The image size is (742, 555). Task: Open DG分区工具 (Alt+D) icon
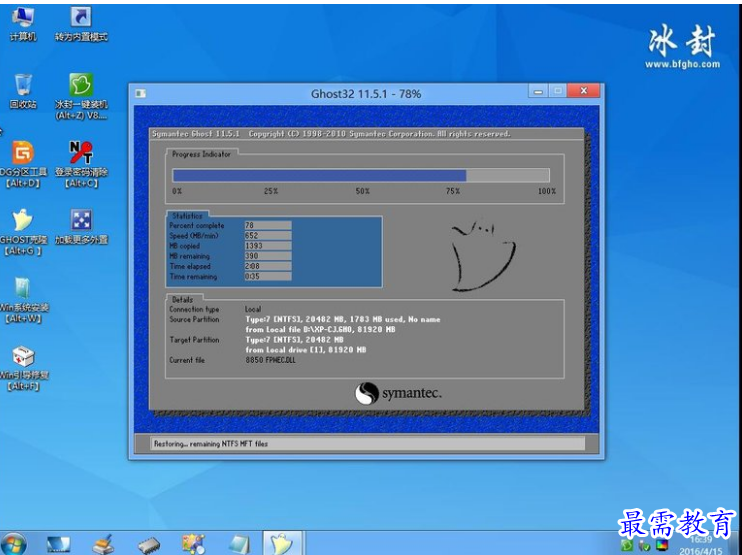pos(23,164)
